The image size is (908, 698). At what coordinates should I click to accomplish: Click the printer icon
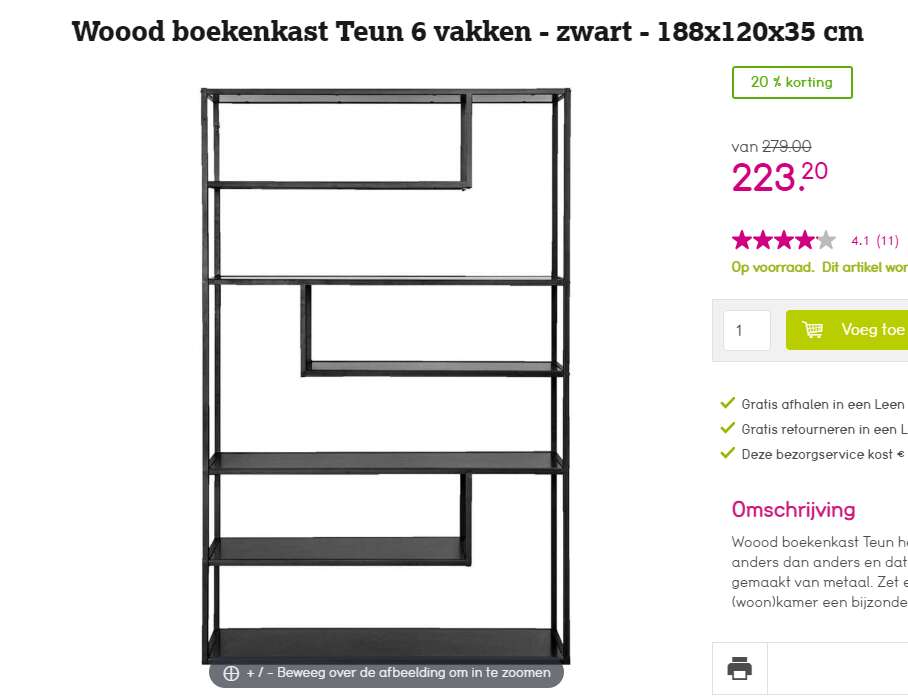click(x=739, y=668)
